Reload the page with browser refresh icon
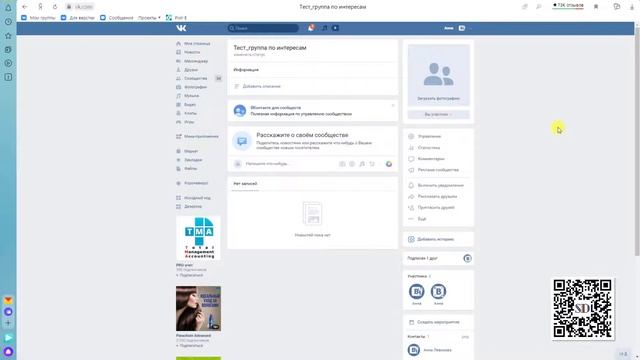Image resolution: width=640 pixels, height=360 pixels. [55, 7]
